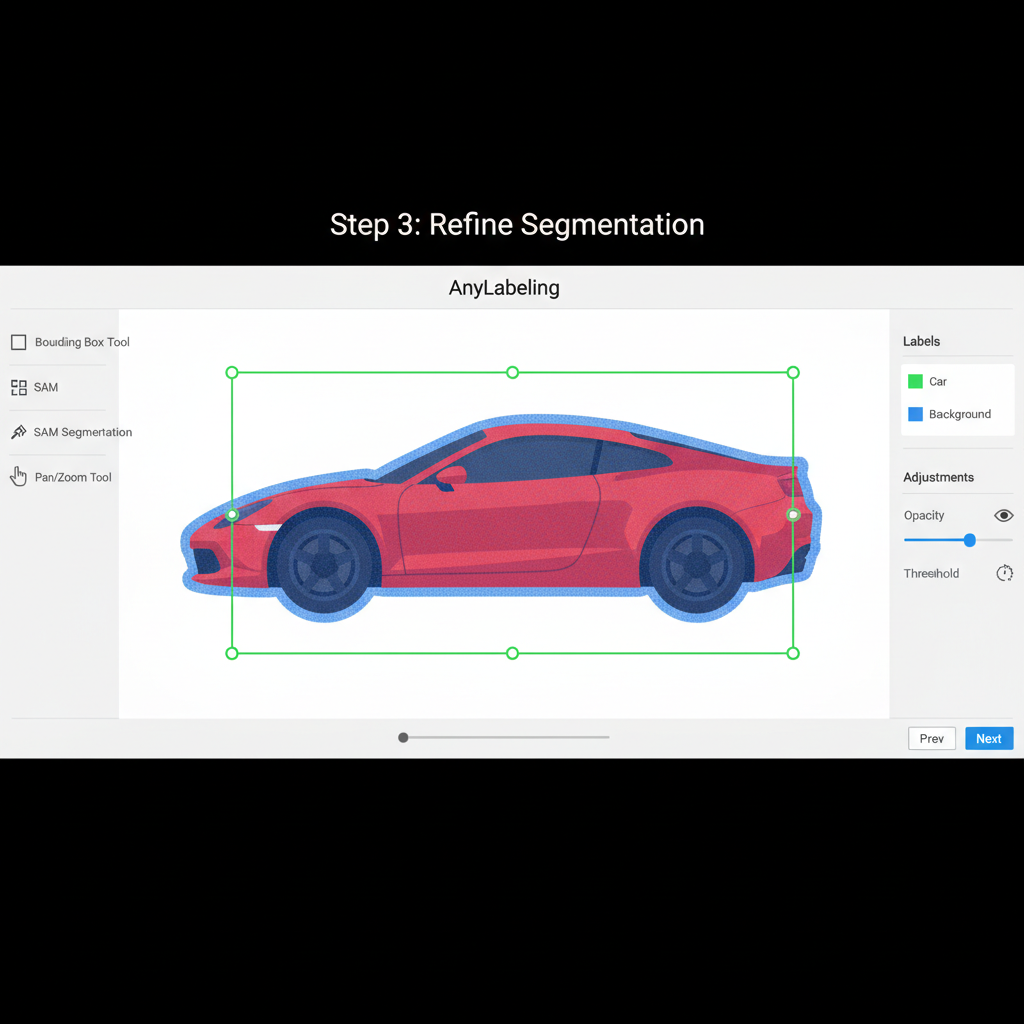This screenshot has height=1024, width=1024.
Task: Click the green Car color swatch
Action: point(916,381)
